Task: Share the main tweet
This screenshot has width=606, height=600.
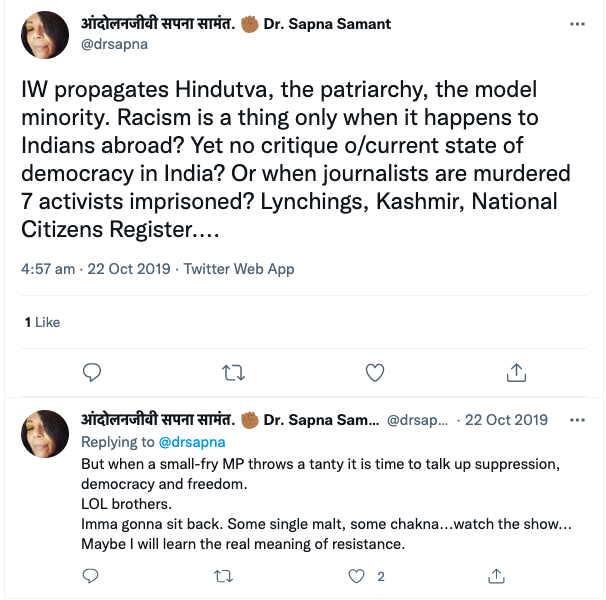Action: click(x=516, y=372)
